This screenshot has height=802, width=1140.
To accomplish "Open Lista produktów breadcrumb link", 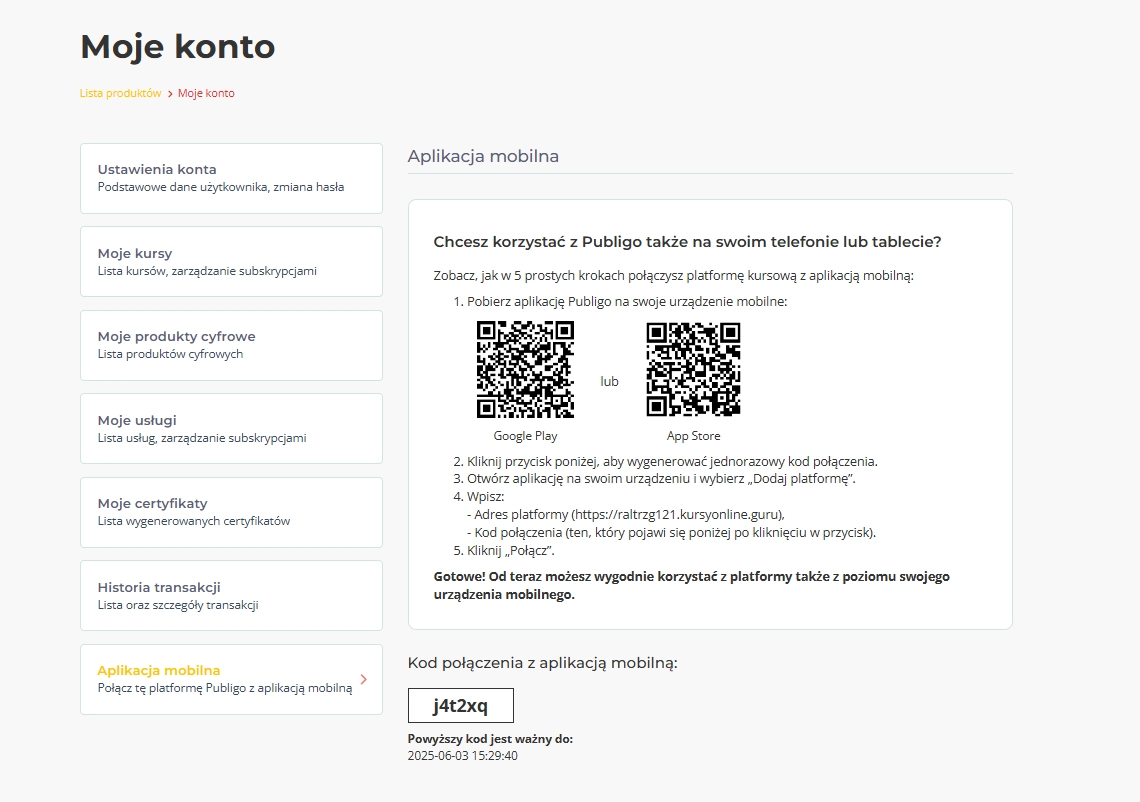I will coord(121,93).
